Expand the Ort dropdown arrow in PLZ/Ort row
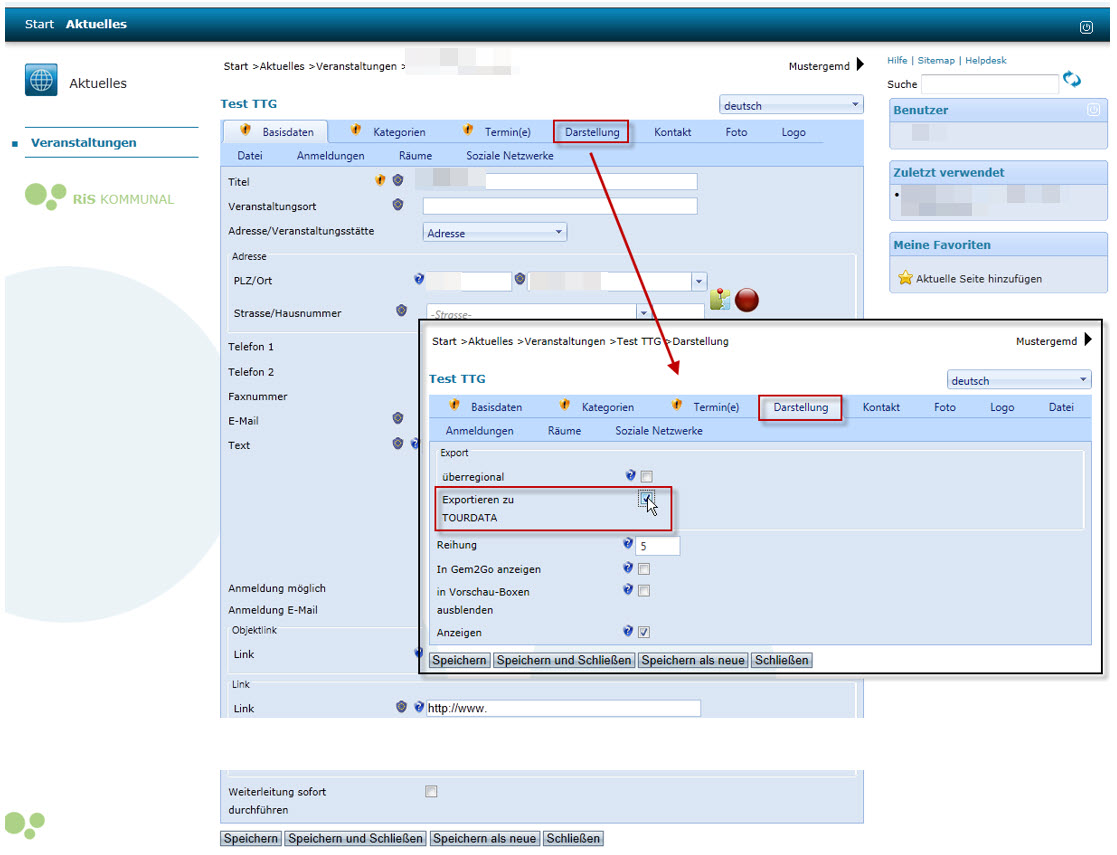This screenshot has height=855, width=1117. [698, 281]
